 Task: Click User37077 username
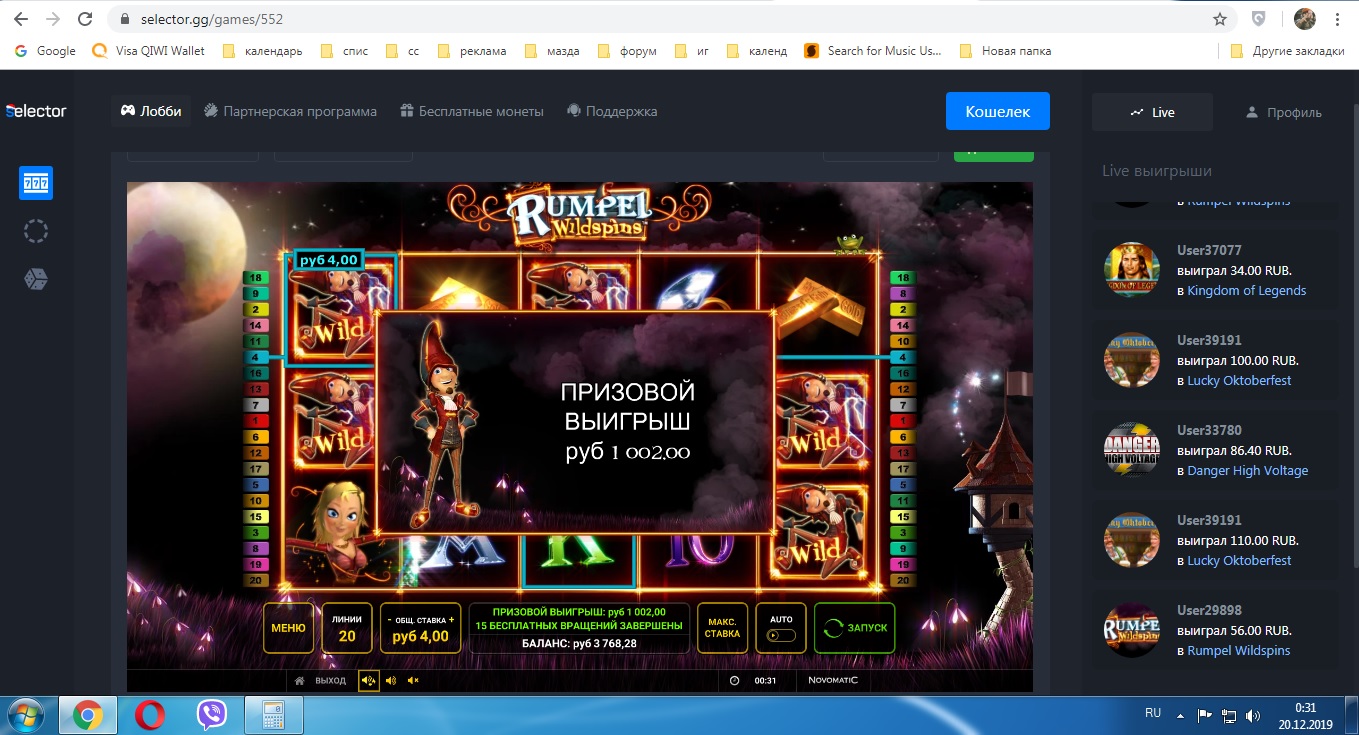pos(1209,250)
